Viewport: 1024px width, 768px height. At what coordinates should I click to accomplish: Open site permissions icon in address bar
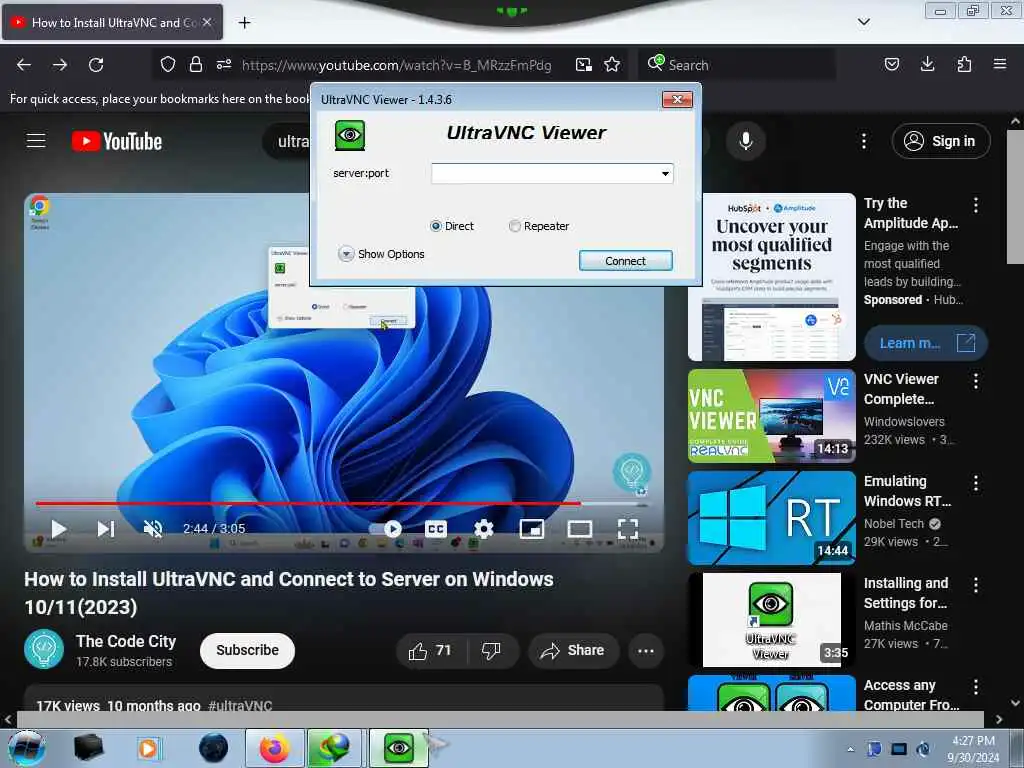coord(224,65)
